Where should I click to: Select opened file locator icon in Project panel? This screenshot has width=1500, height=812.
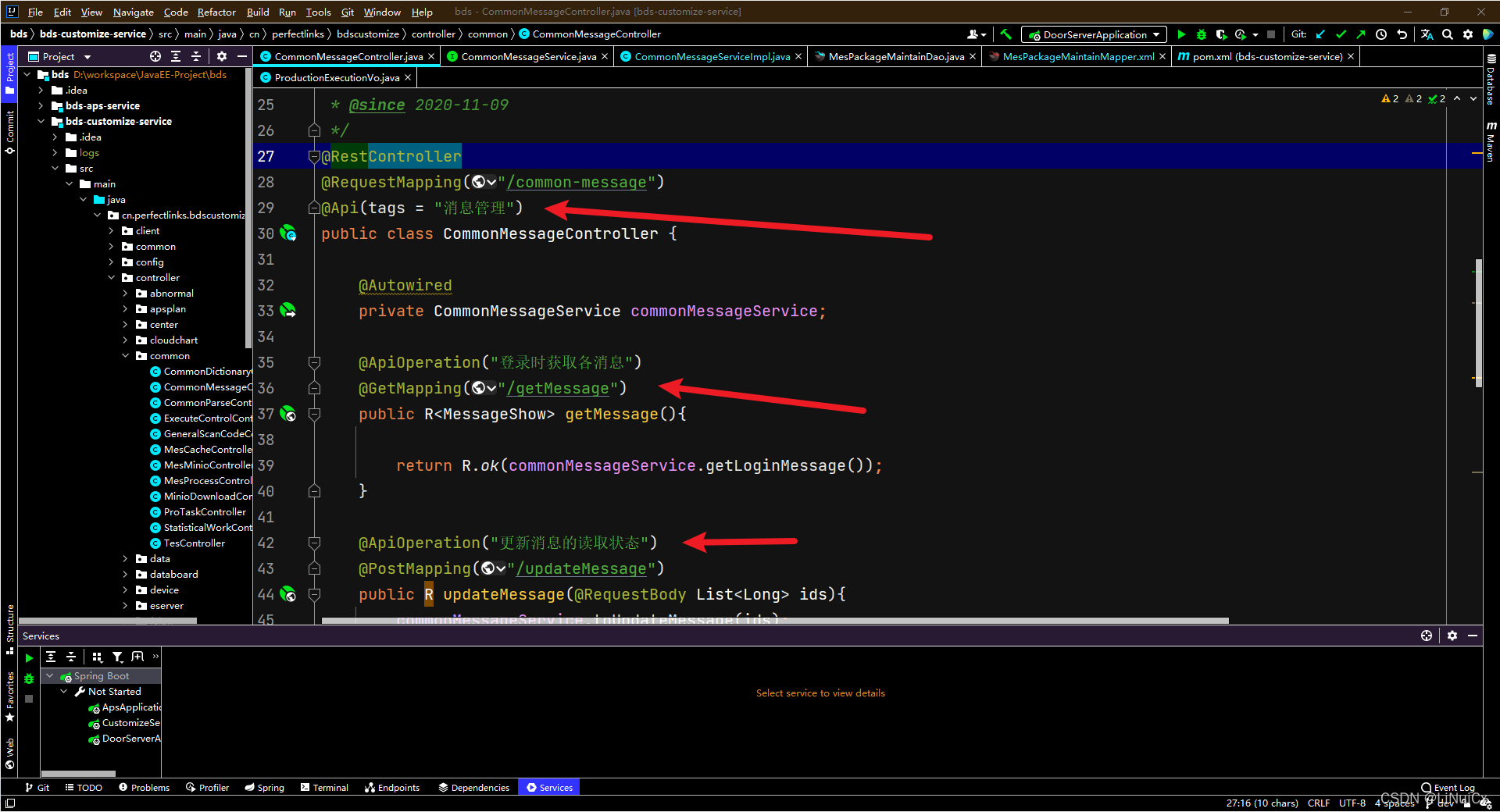[x=155, y=56]
